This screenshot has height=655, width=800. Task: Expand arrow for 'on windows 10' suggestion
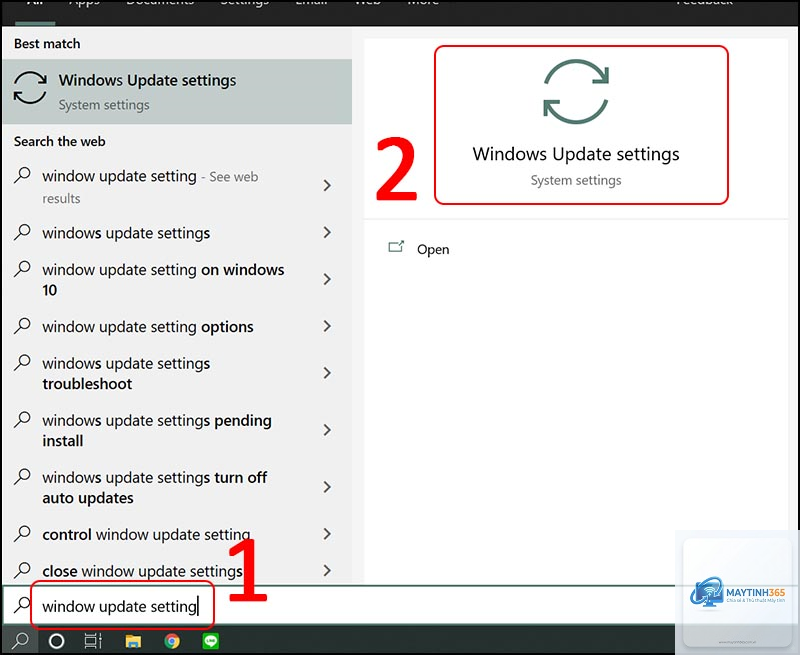point(328,279)
